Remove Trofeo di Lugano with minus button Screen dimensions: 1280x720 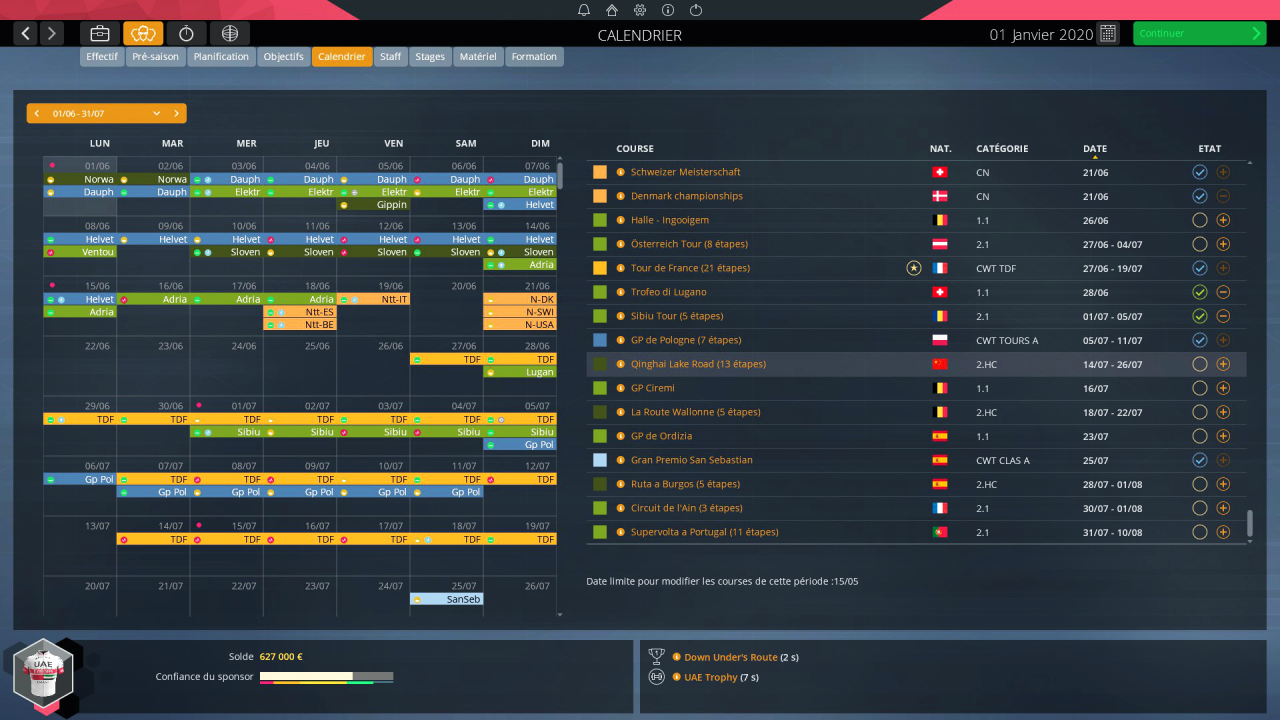pos(1223,292)
